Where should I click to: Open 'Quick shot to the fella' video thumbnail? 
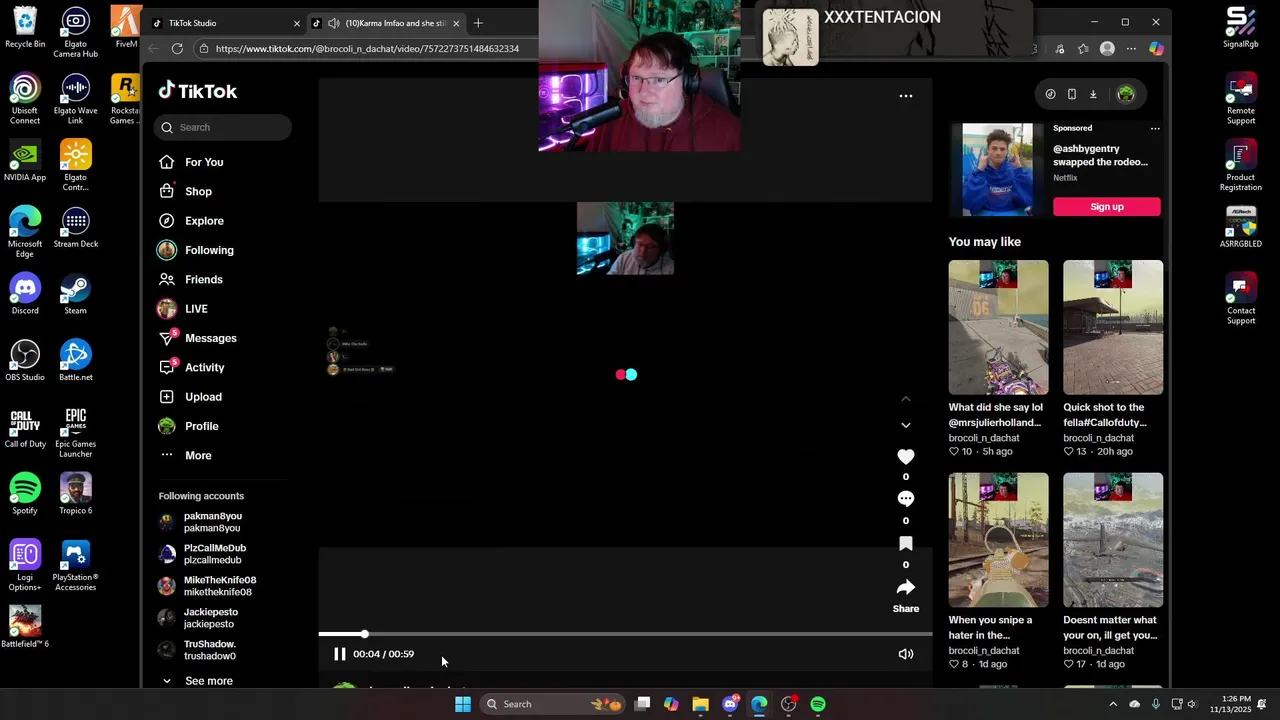click(1113, 328)
